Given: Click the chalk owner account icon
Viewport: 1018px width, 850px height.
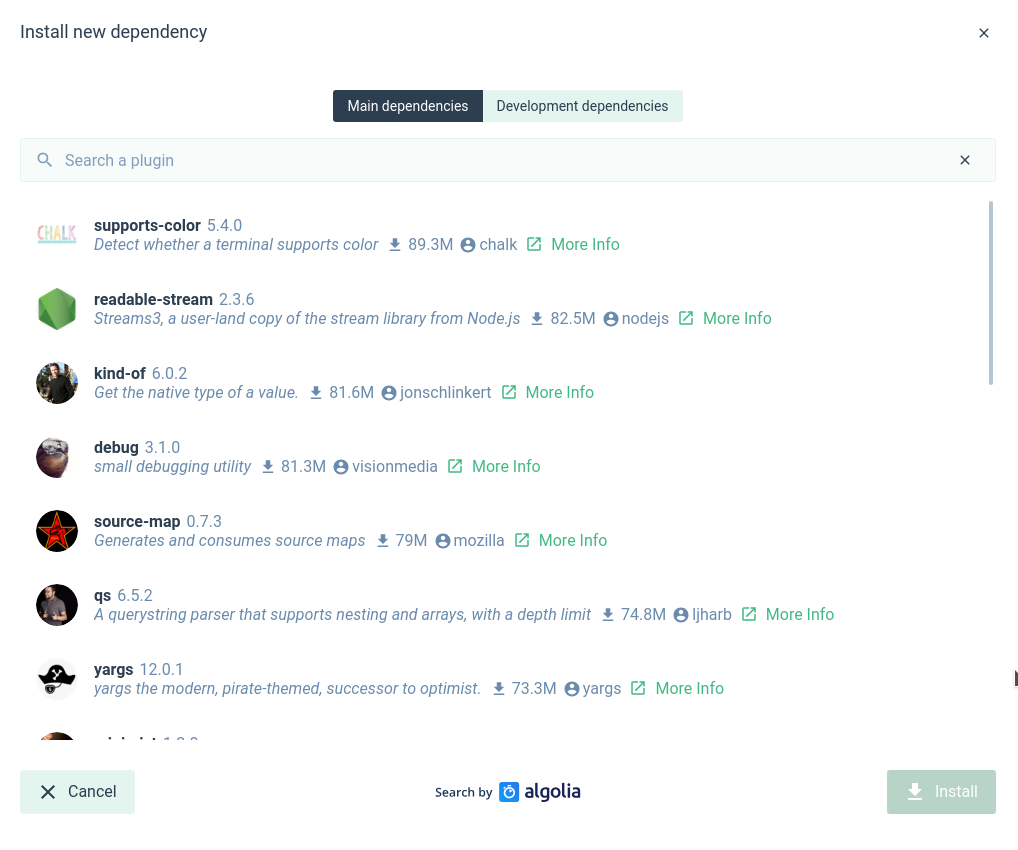Looking at the screenshot, I should point(468,245).
